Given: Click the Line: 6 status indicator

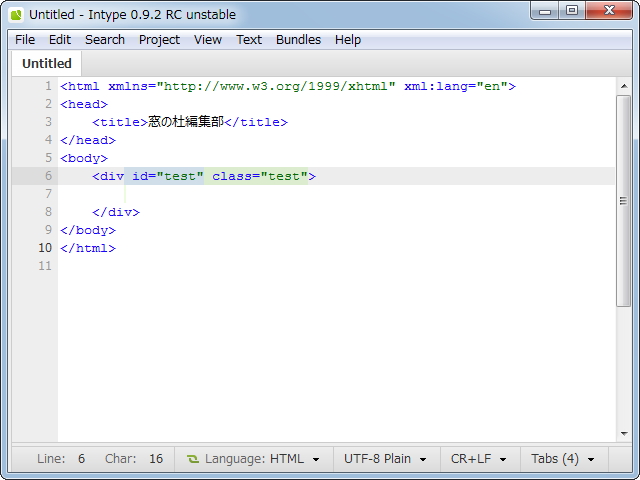Looking at the screenshot, I should pyautogui.click(x=61, y=459).
